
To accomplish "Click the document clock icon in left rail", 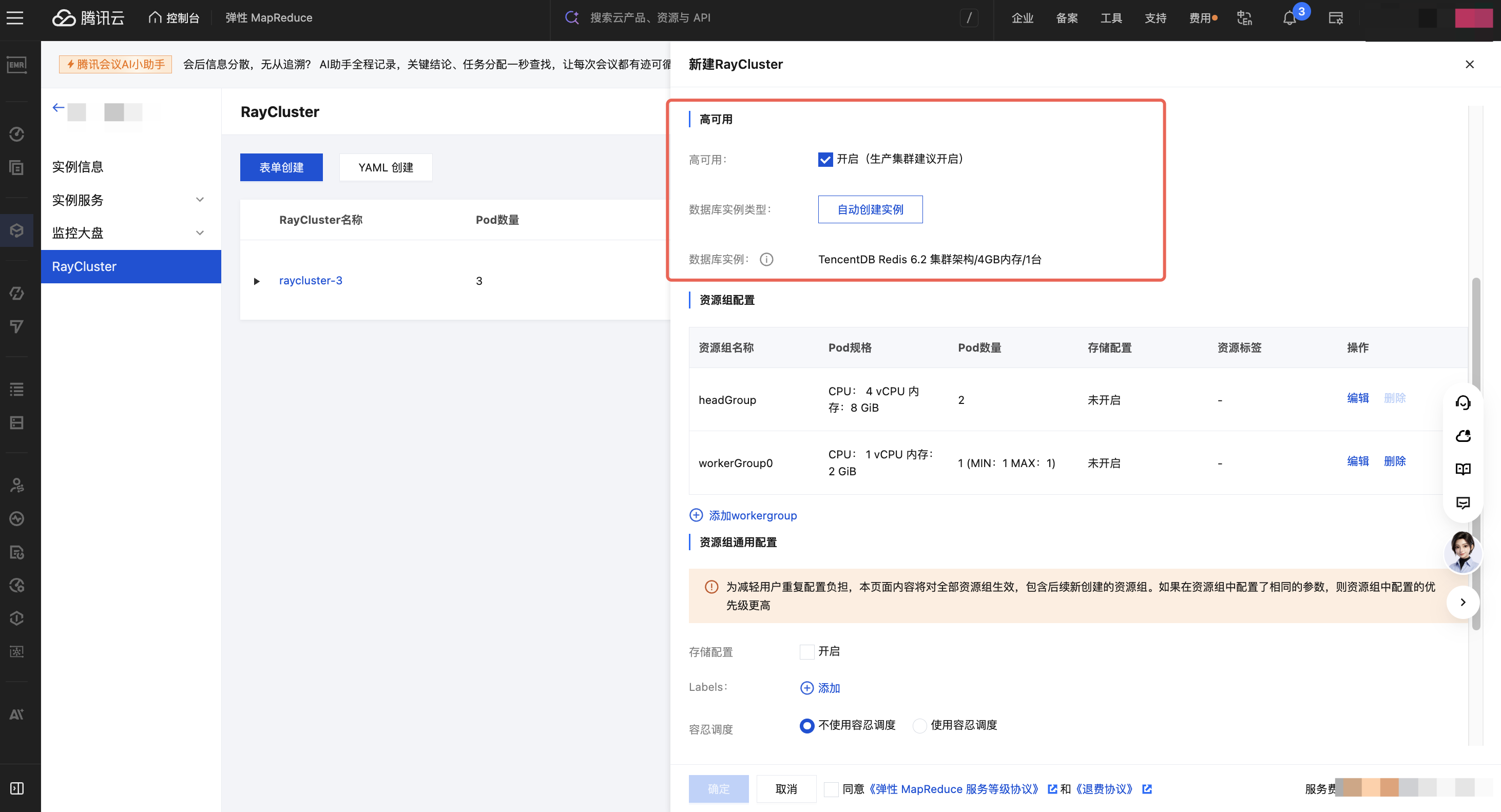I will pos(16,552).
